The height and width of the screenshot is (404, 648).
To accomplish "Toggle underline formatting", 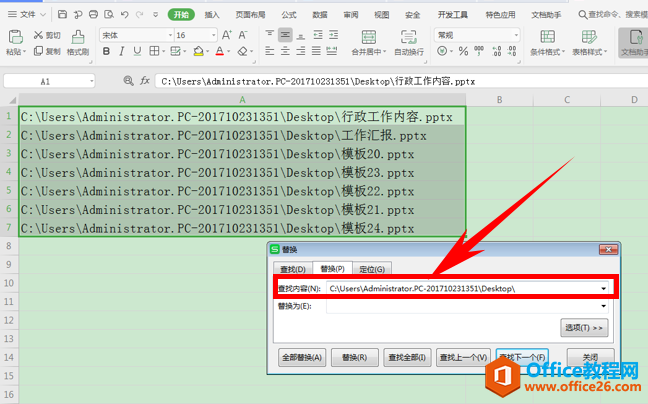I will [137, 51].
